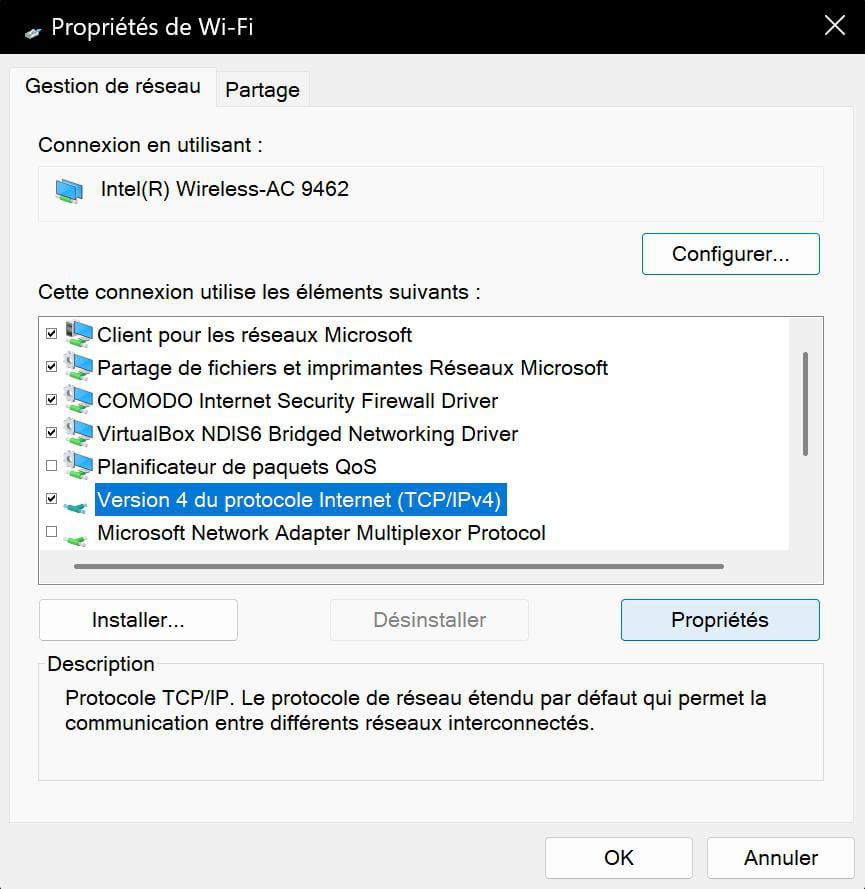Click the vertical scrollbar of the components list
The height and width of the screenshot is (889, 865).
[x=805, y=404]
